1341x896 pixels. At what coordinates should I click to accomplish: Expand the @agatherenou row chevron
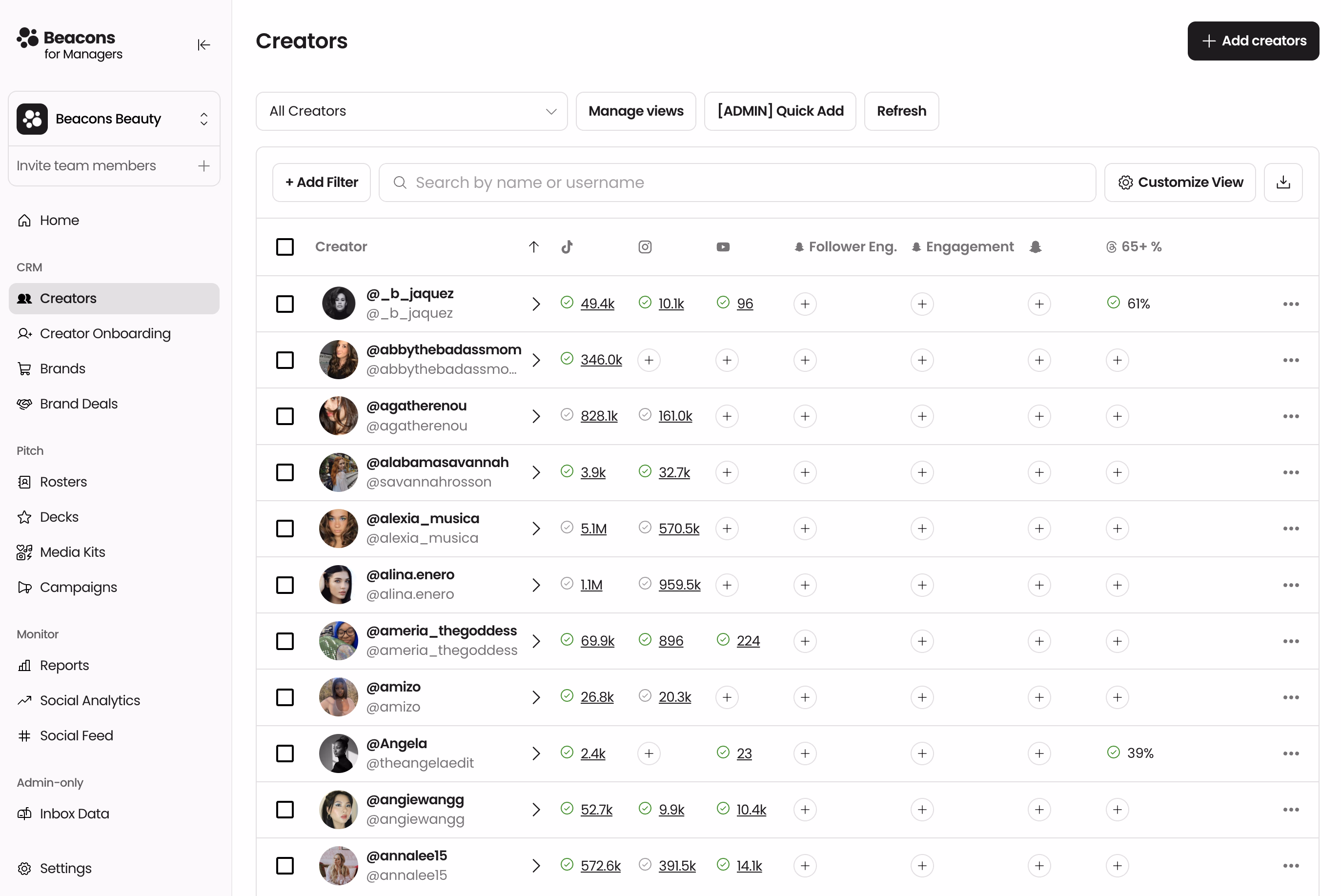(x=535, y=416)
